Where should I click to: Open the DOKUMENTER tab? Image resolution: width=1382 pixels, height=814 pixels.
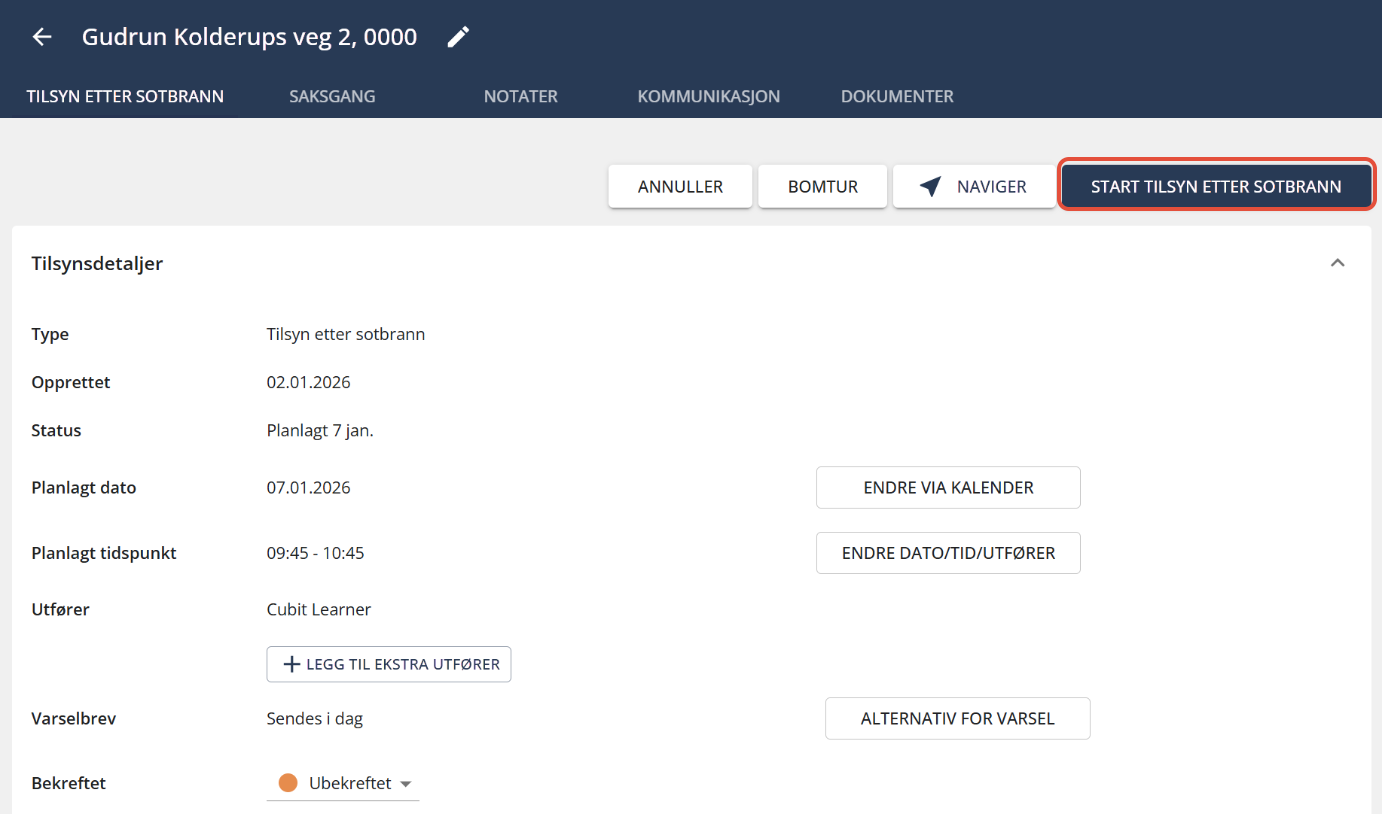(897, 97)
